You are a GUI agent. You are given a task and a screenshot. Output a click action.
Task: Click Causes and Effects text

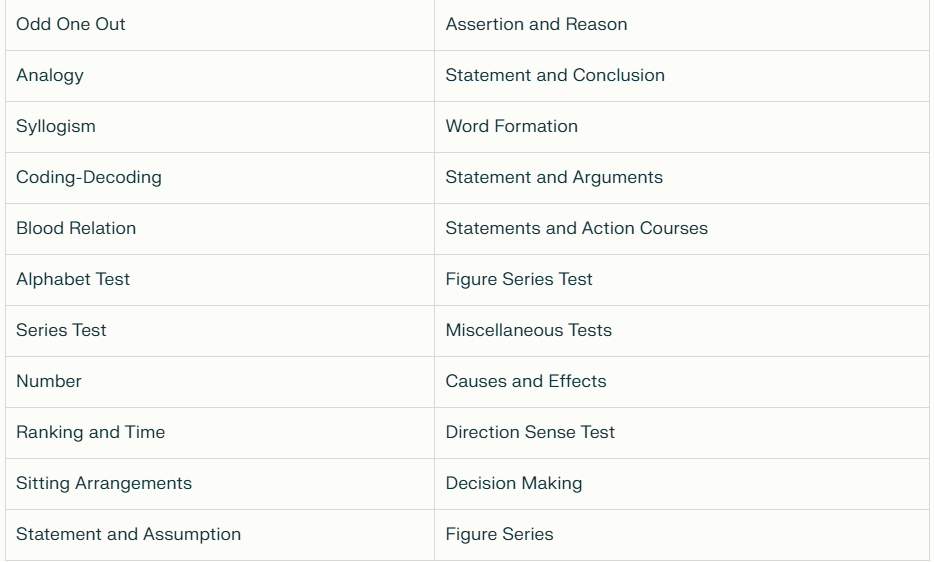pos(526,381)
